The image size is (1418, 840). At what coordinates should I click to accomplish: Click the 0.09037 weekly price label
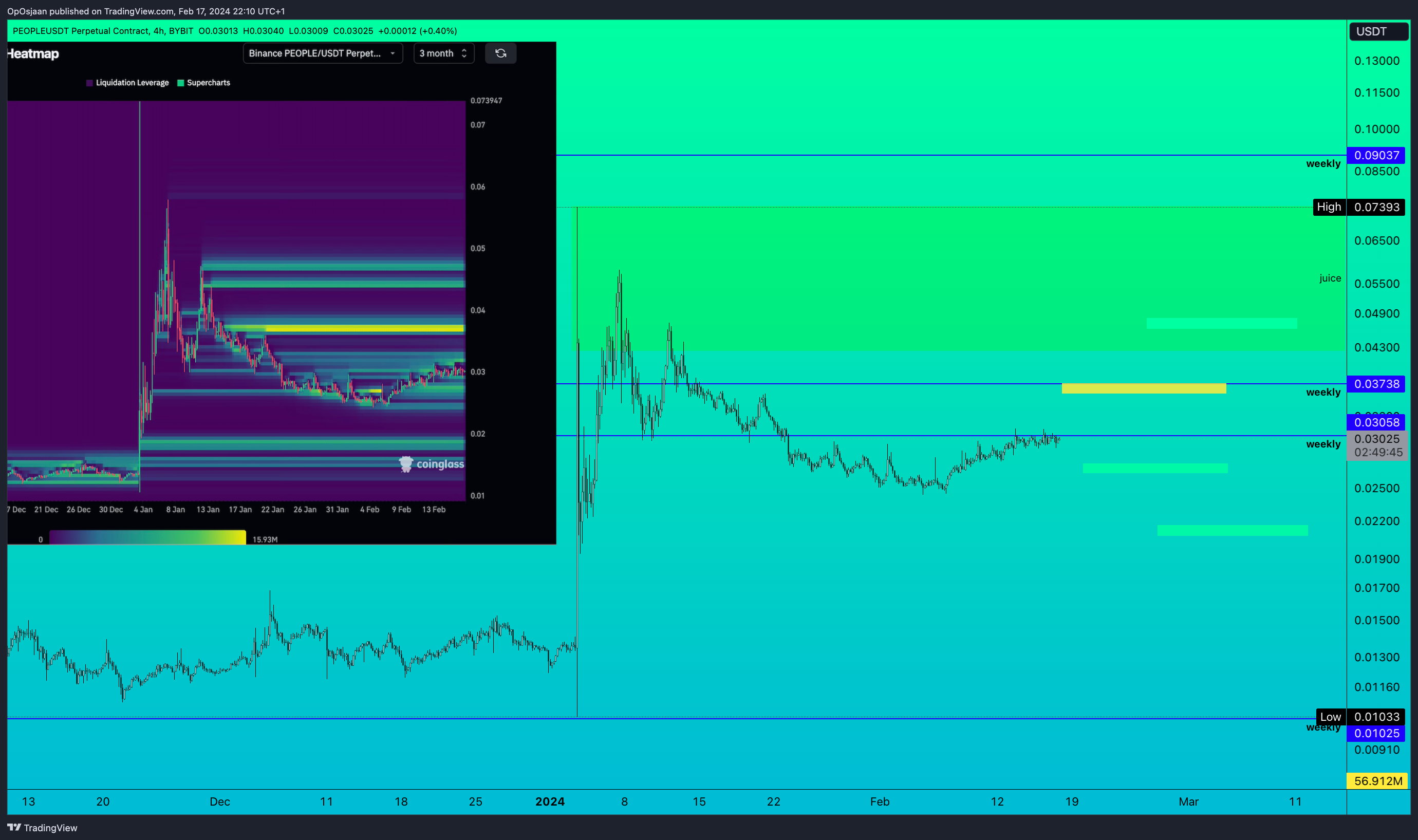pos(1376,155)
